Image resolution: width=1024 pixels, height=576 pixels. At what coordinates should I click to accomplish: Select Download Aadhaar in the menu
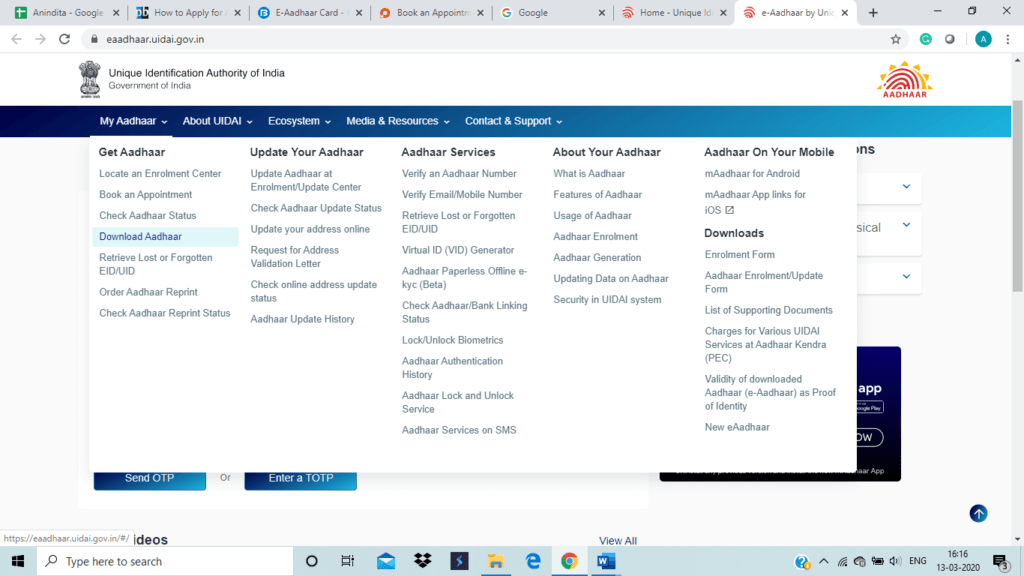tap(141, 237)
